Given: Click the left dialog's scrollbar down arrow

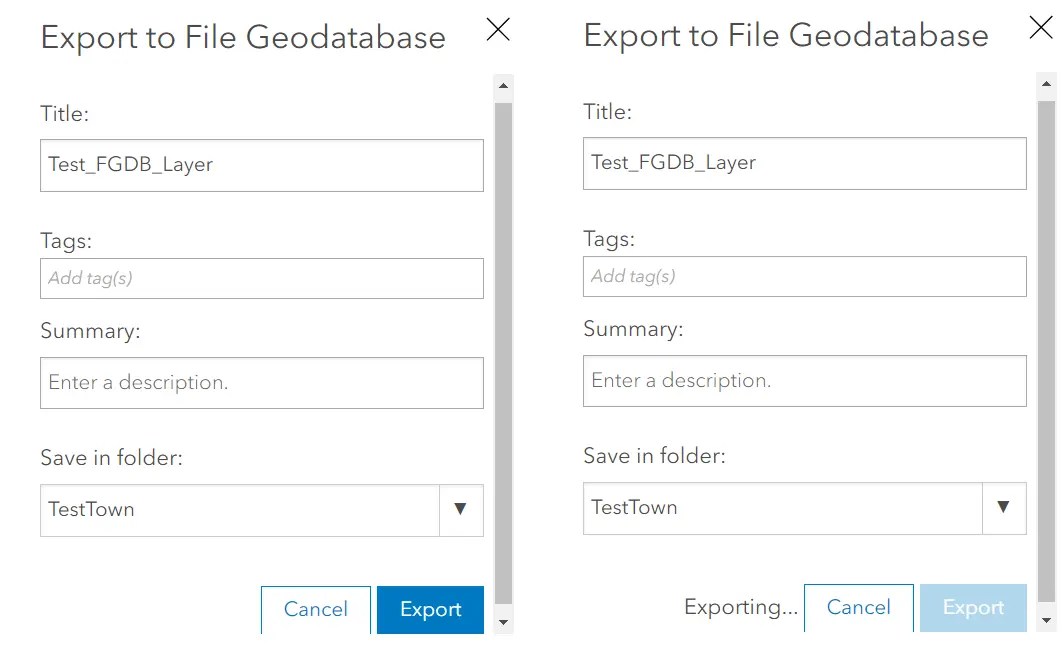Looking at the screenshot, I should pos(503,622).
